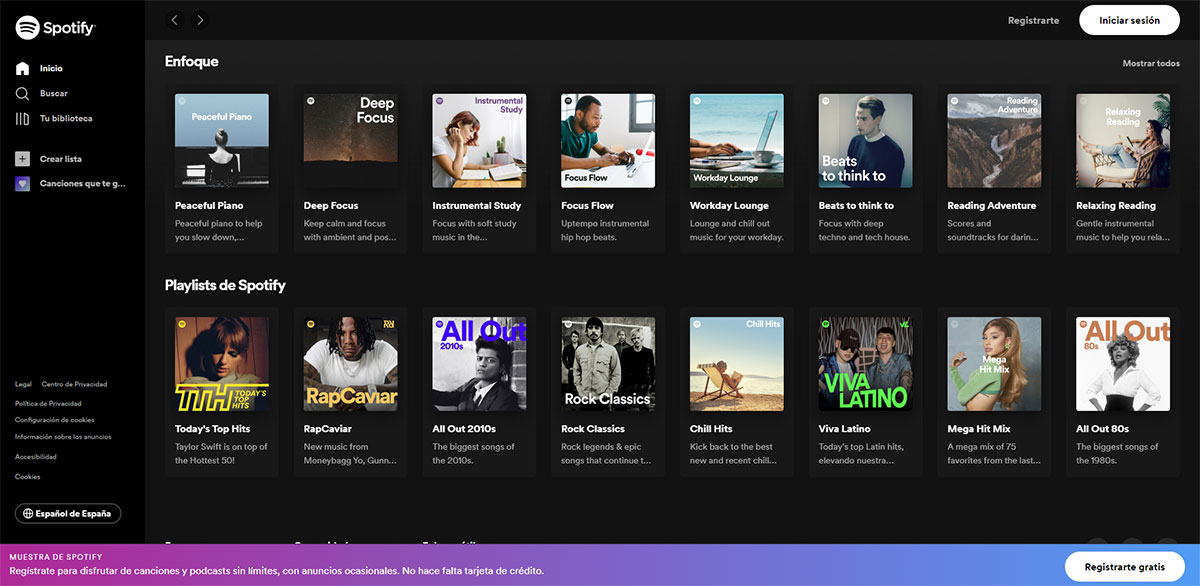Screen dimensions: 1200x586
Task: Open liked songs via the heart icon
Action: click(x=22, y=184)
